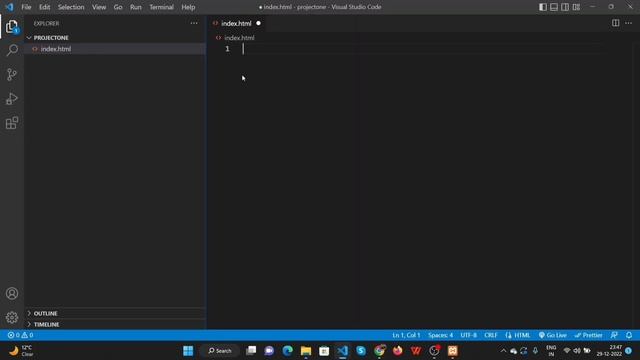Open errors and warnings problems indicator
The height and width of the screenshot is (360, 640).
20,335
